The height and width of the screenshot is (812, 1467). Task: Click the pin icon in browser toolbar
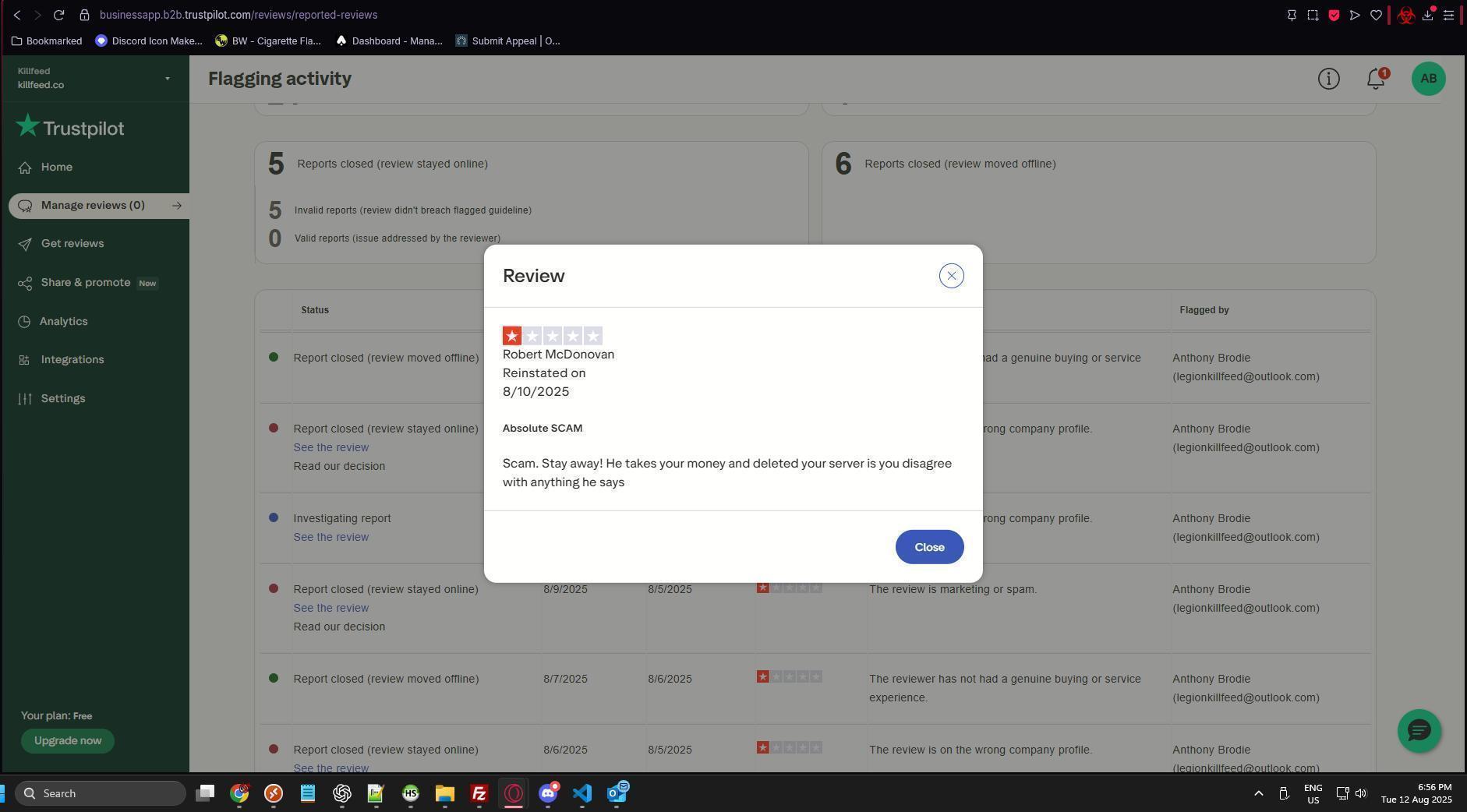click(x=1292, y=15)
